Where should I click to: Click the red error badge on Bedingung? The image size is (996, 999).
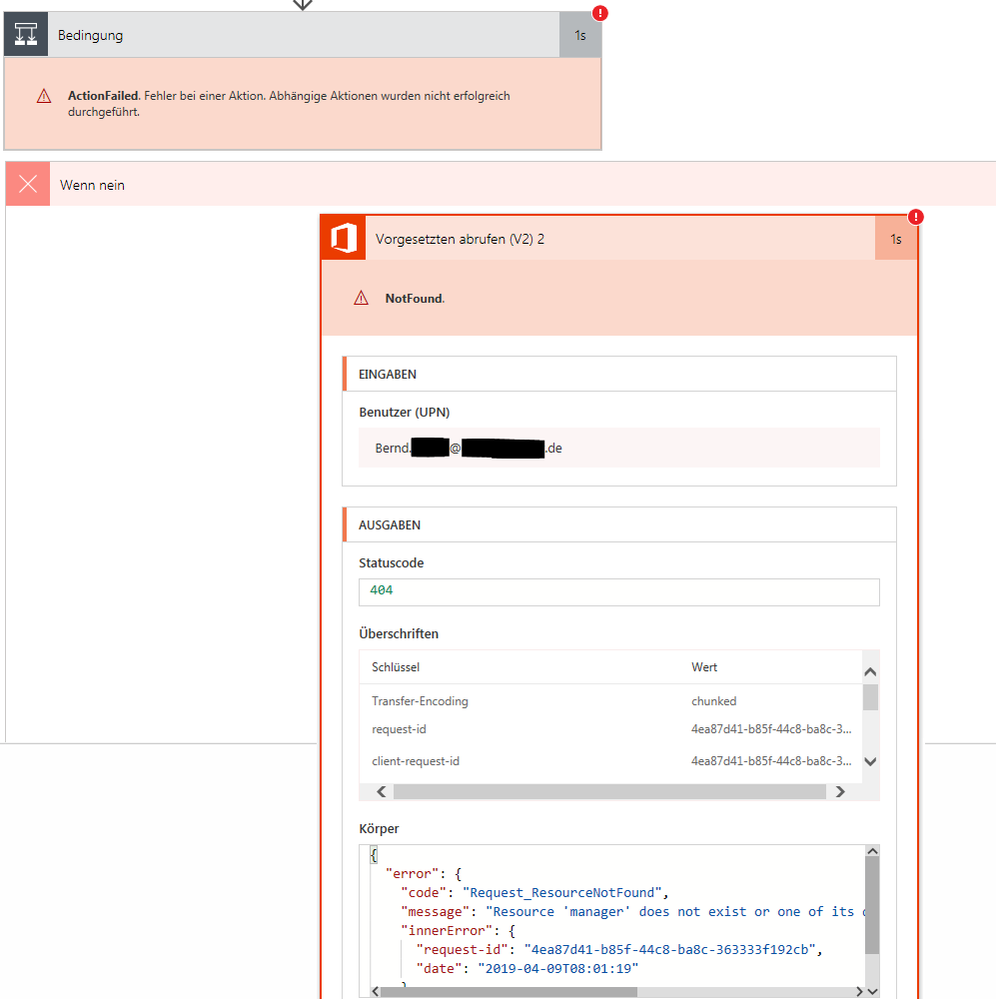click(x=600, y=13)
